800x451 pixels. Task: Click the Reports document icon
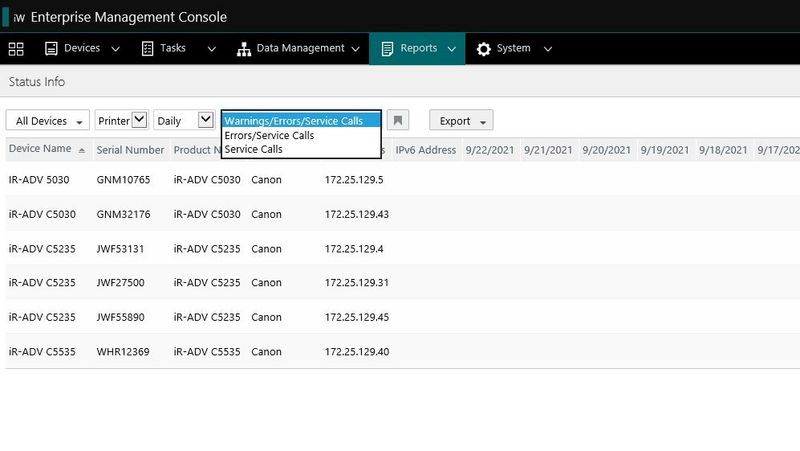(x=387, y=49)
